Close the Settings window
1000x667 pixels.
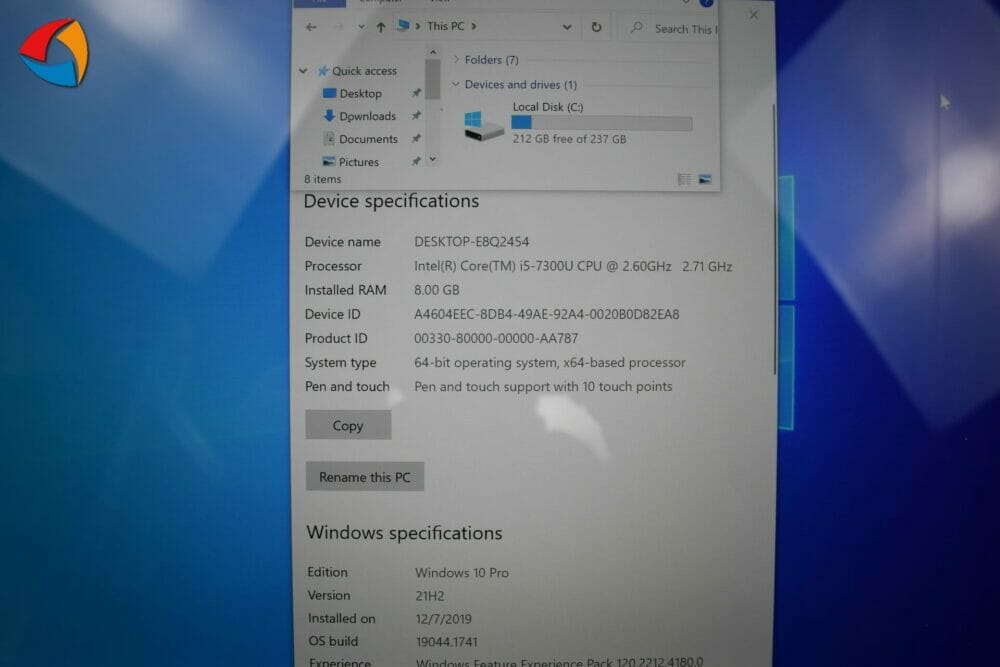coord(754,15)
